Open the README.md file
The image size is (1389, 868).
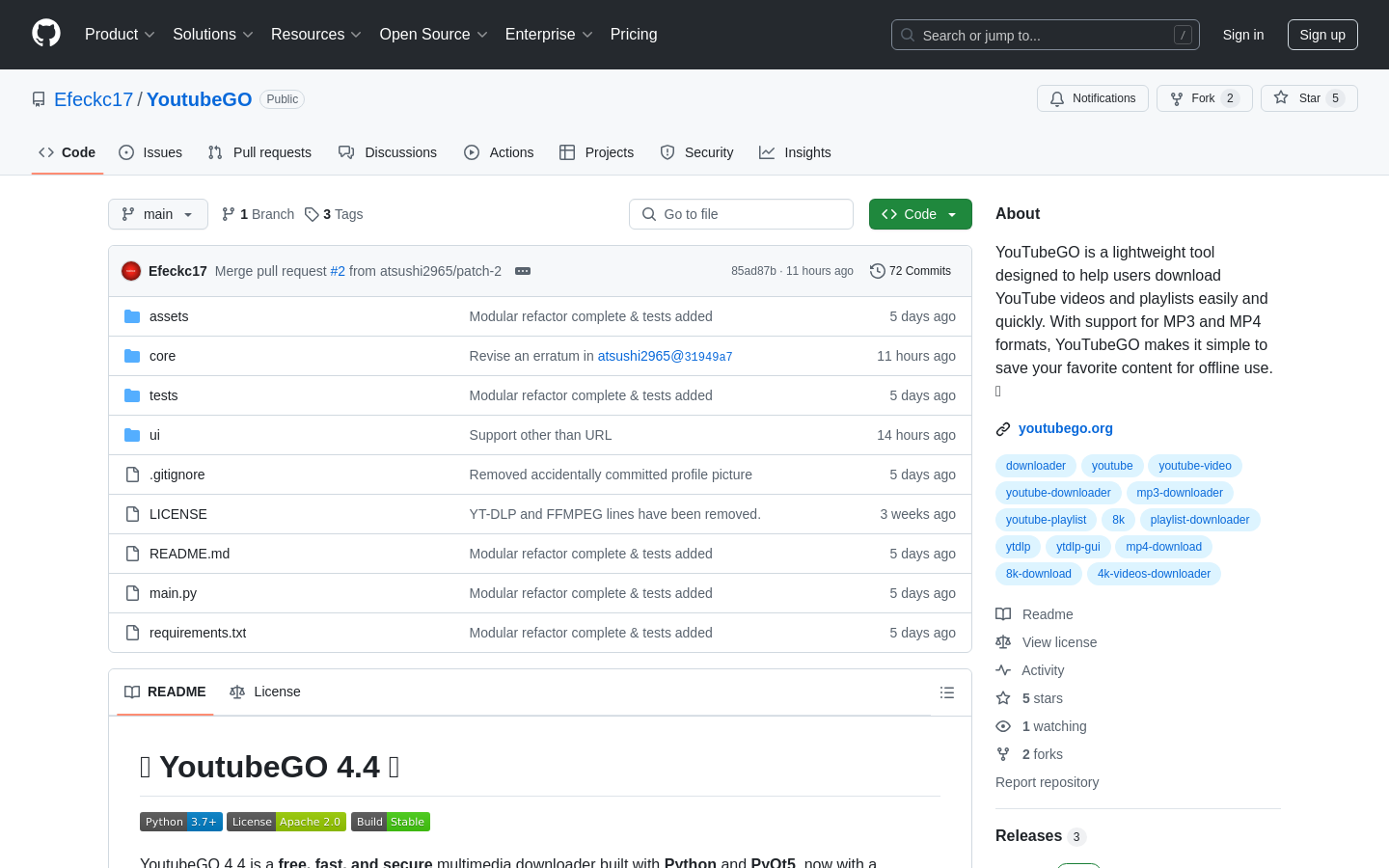coord(189,554)
